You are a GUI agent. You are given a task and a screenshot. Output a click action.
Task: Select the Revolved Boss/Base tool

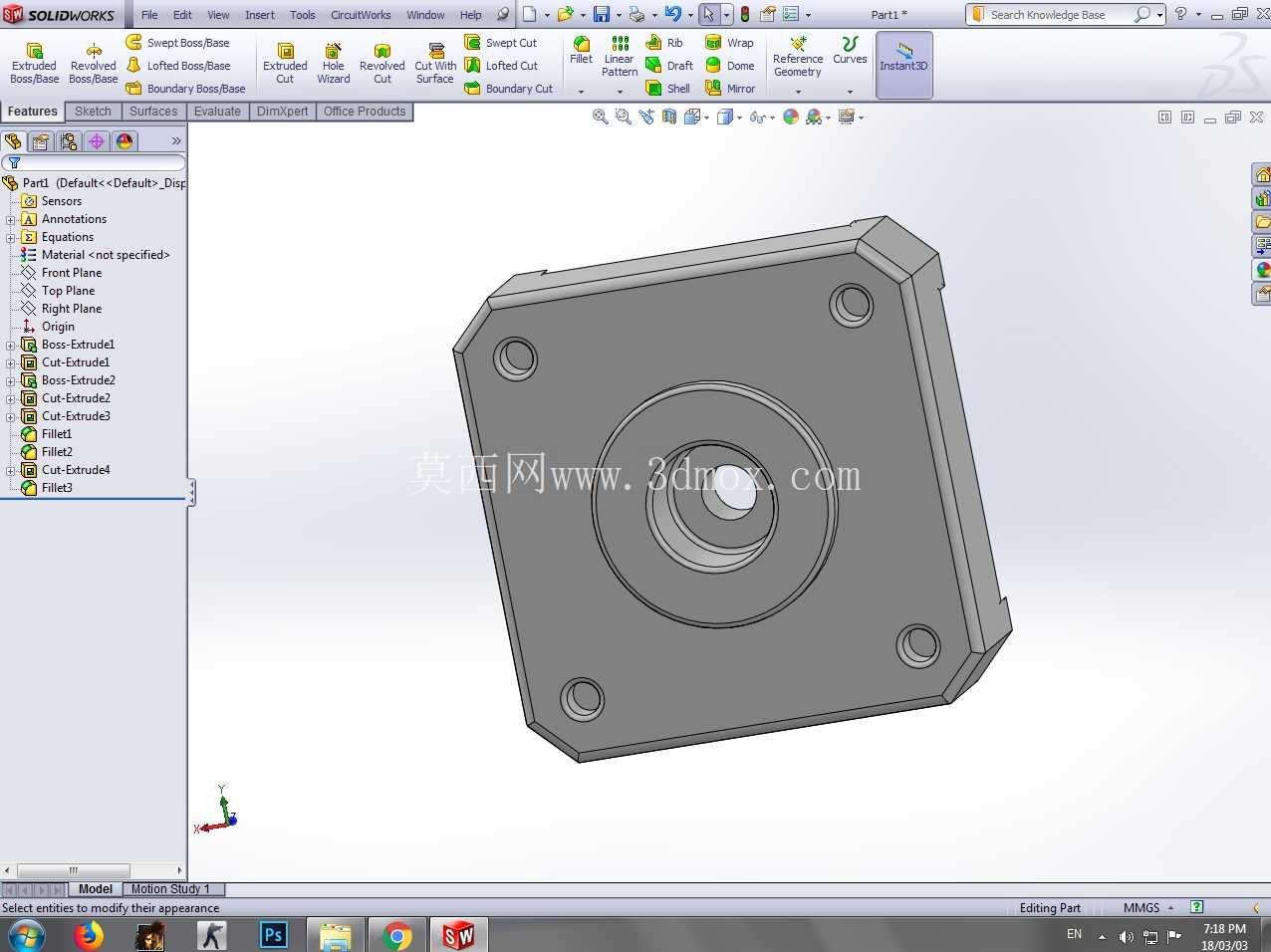click(x=93, y=63)
